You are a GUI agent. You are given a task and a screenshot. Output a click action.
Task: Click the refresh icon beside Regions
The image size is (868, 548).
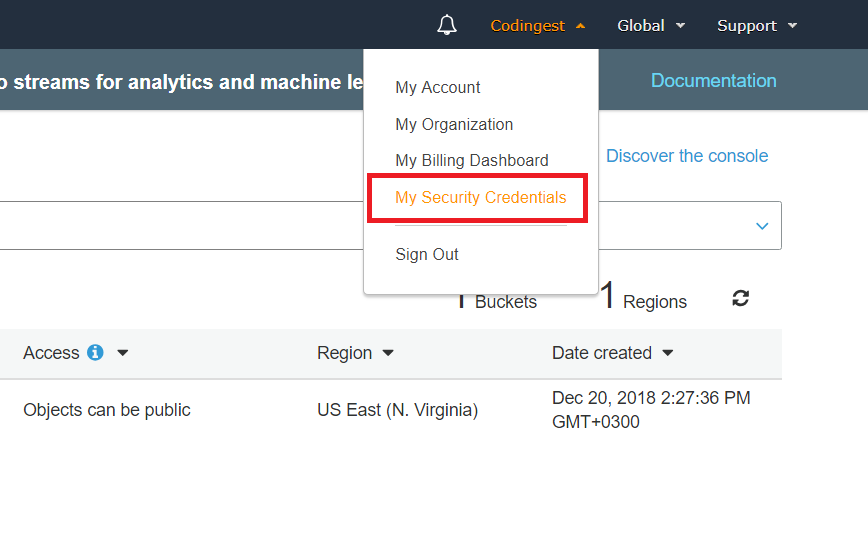tap(740, 298)
